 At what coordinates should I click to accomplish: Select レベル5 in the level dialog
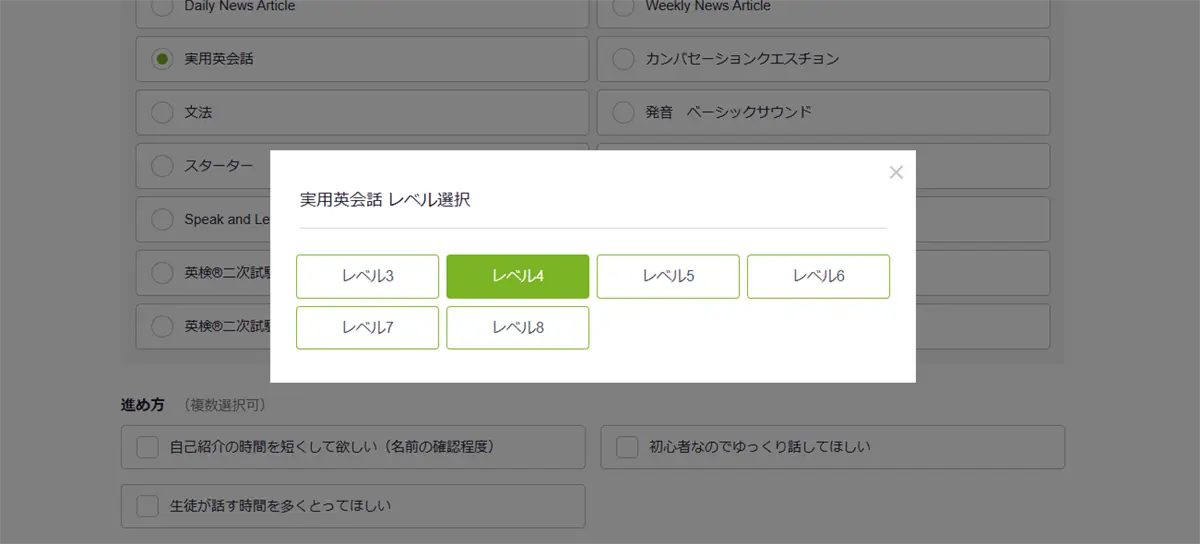[668, 276]
